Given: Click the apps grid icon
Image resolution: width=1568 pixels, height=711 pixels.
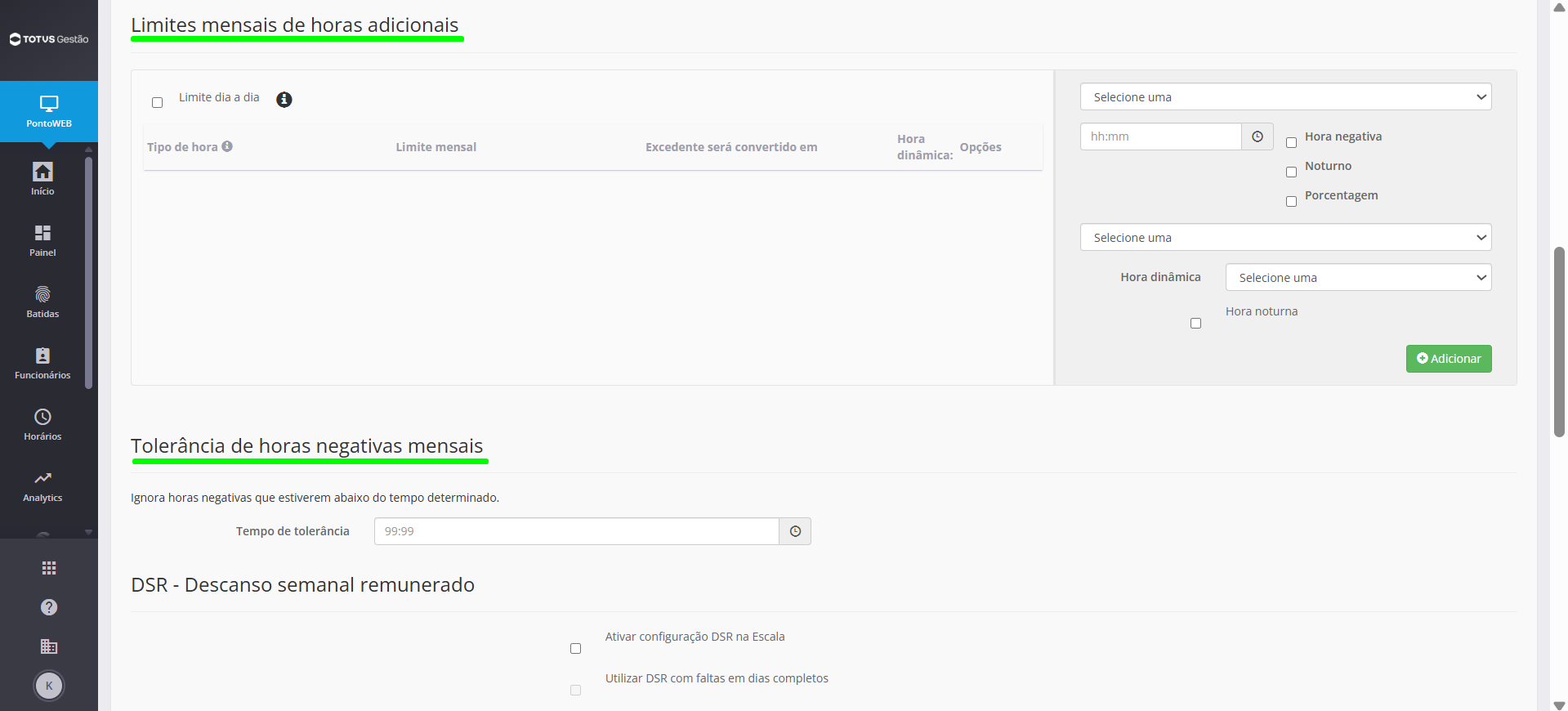Looking at the screenshot, I should coord(49,568).
